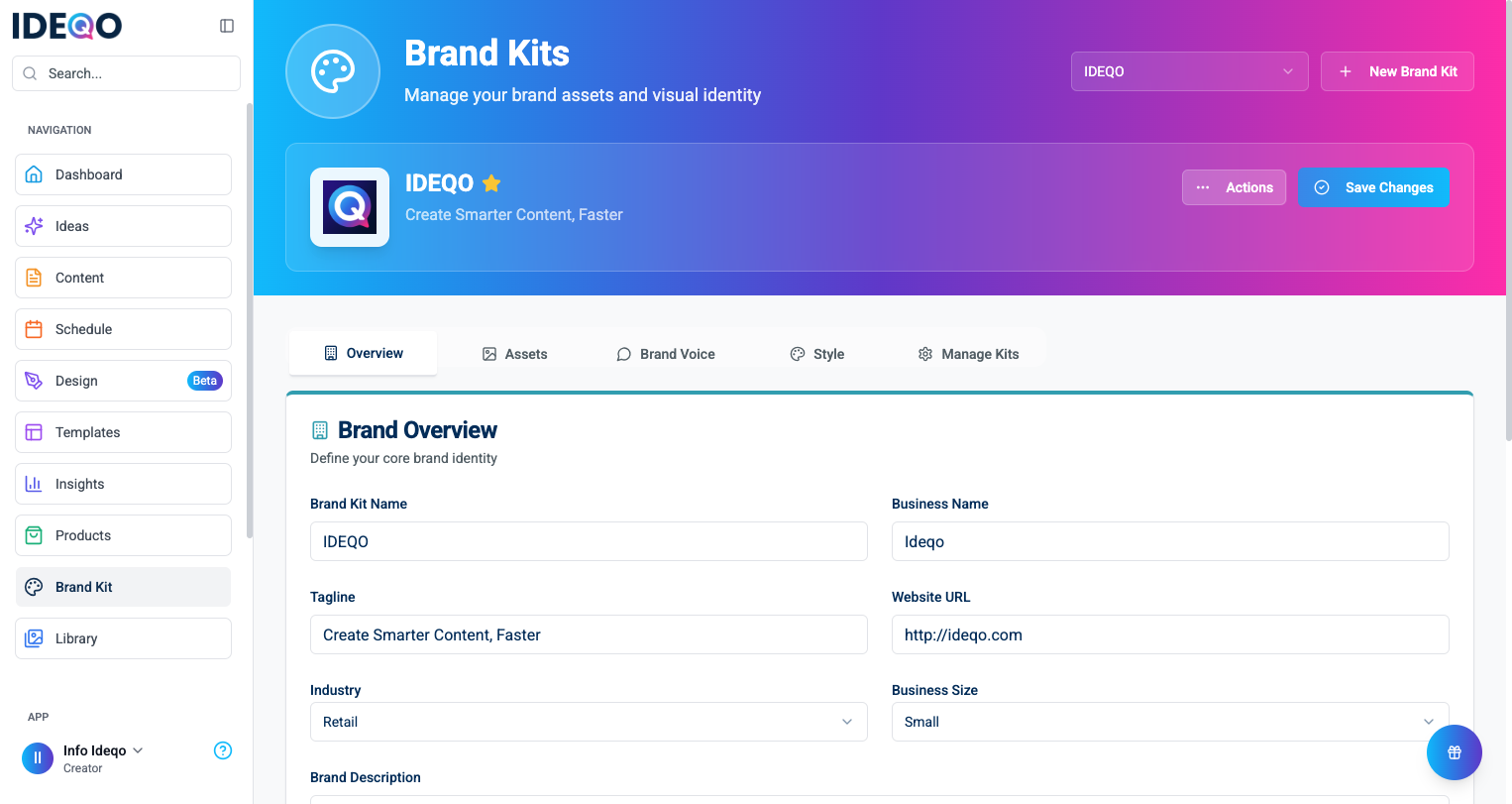Switch to the Brand Voice tab
This screenshot has width=1512, height=804.
(x=666, y=353)
